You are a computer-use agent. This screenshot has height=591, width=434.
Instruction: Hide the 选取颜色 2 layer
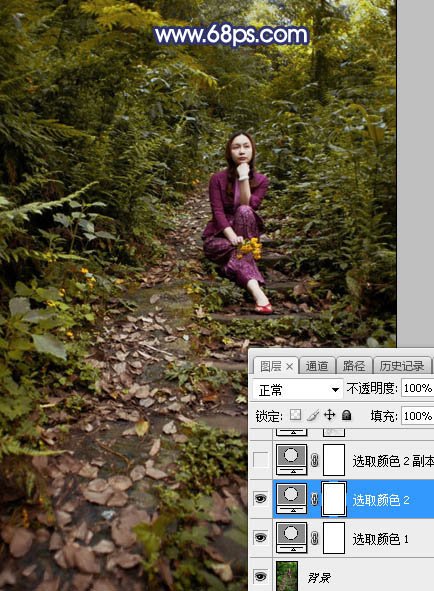pos(261,499)
